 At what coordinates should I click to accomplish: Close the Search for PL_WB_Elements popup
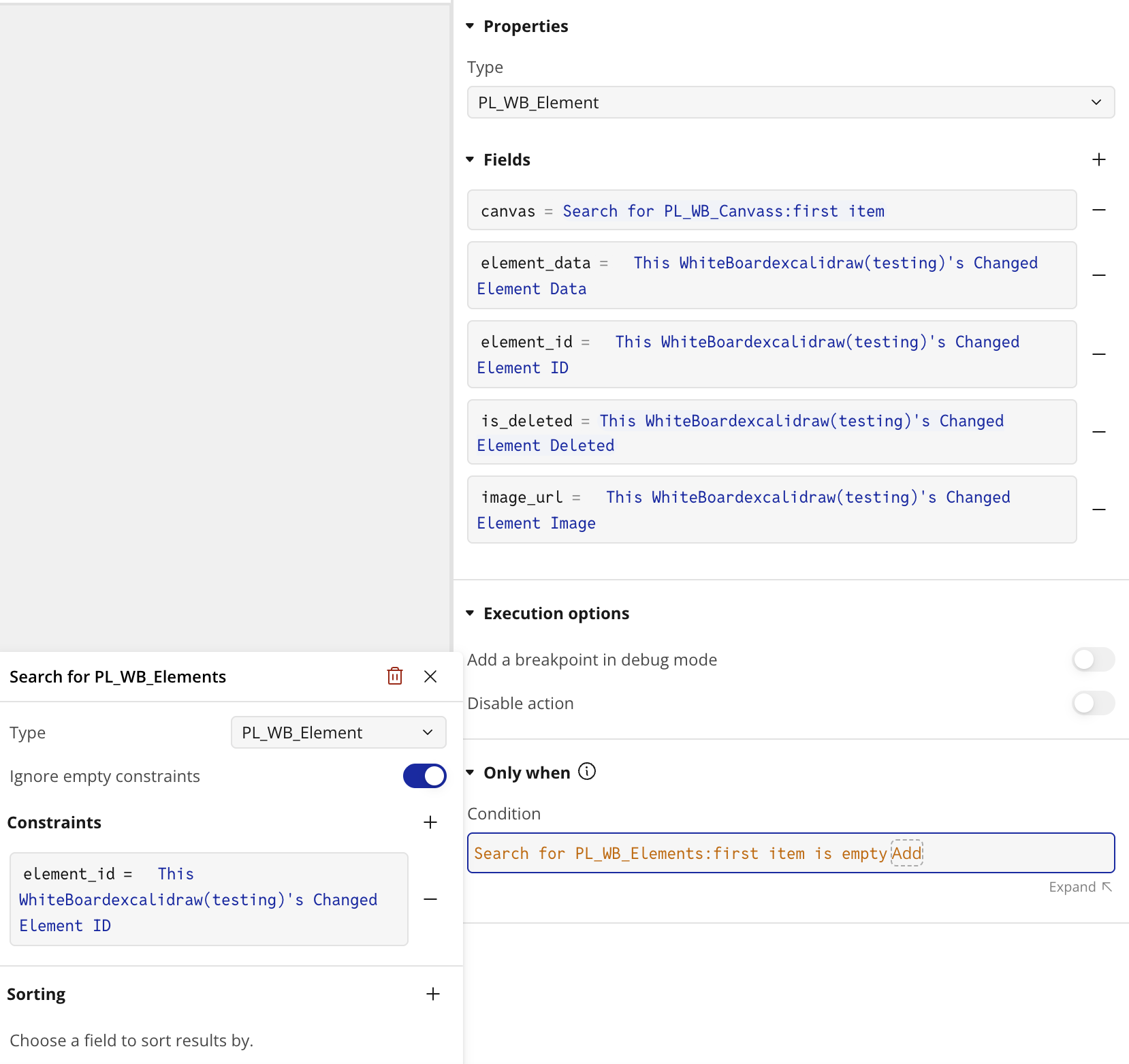(430, 676)
